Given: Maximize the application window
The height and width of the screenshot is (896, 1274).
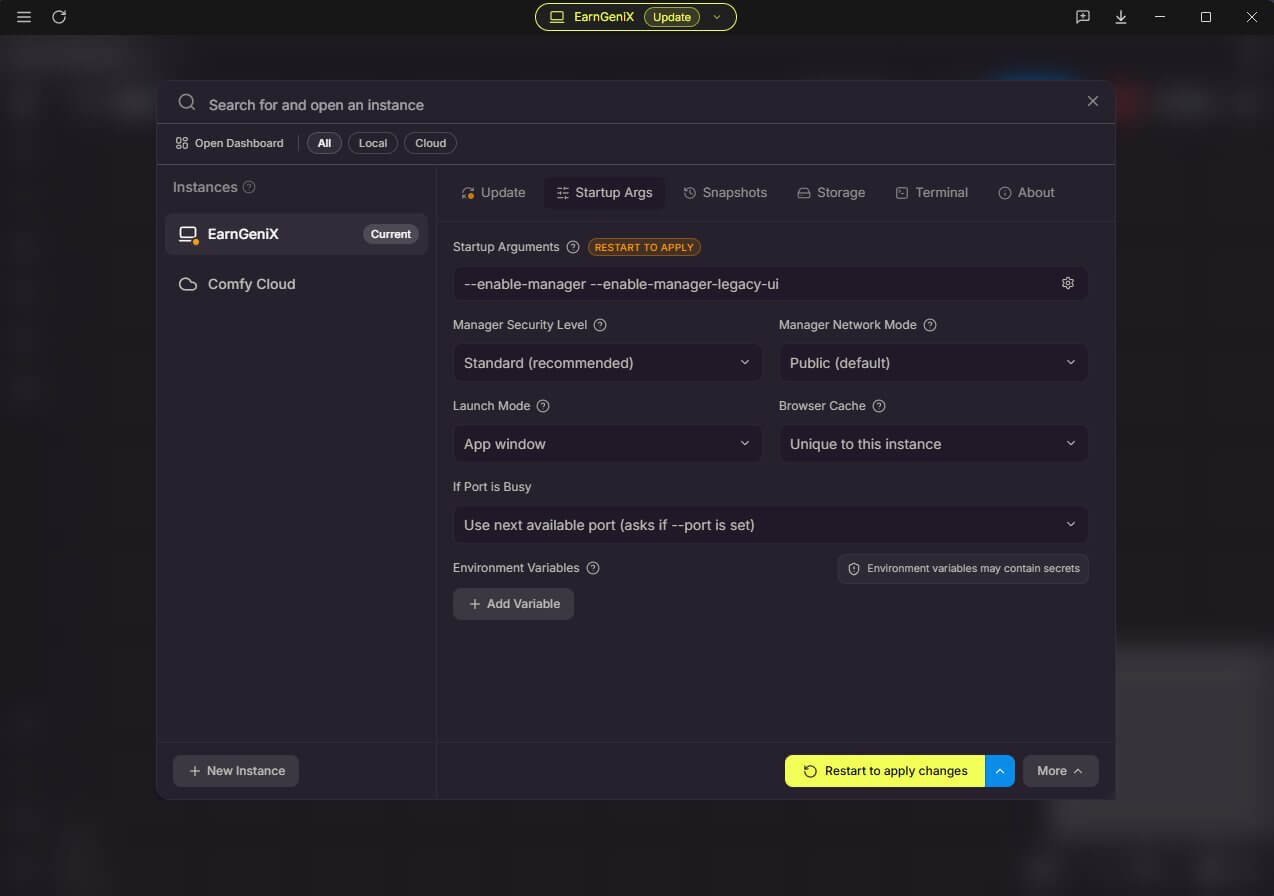Looking at the screenshot, I should tap(1206, 17).
